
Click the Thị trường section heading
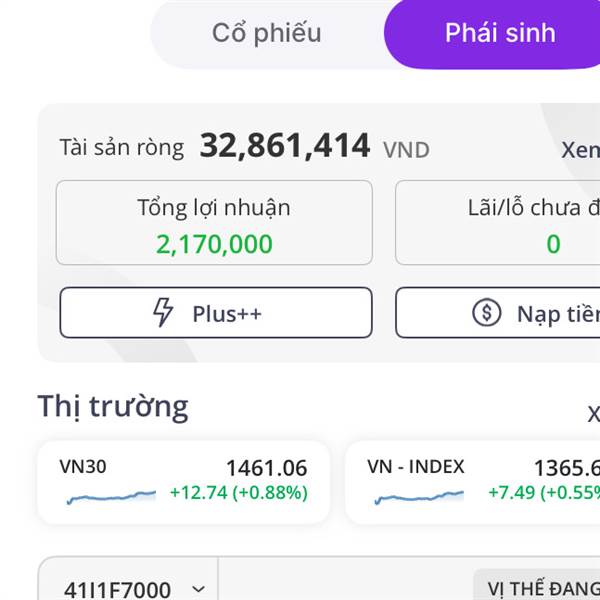click(x=113, y=407)
